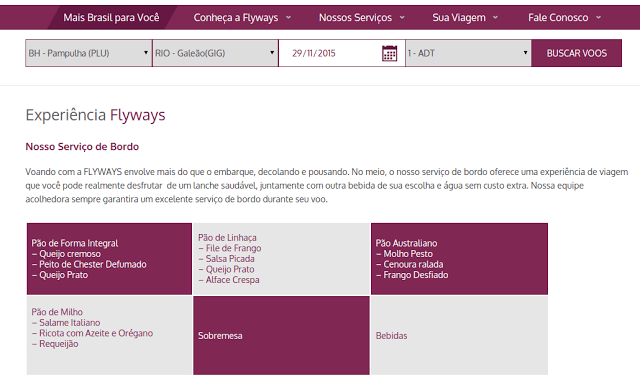Click the text Salame Italiano

[69, 322]
